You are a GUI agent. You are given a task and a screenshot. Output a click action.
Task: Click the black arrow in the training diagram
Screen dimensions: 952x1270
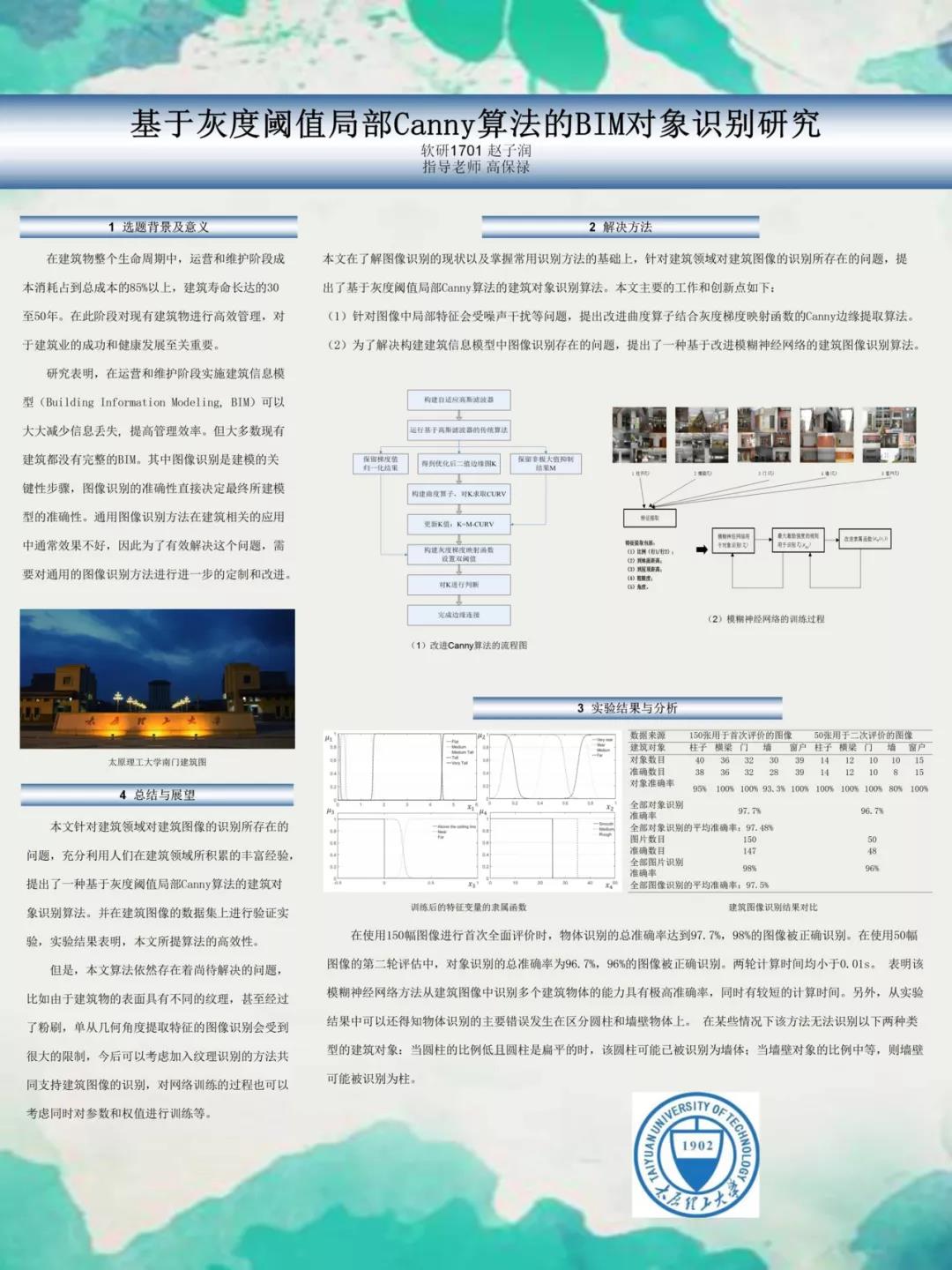[702, 549]
